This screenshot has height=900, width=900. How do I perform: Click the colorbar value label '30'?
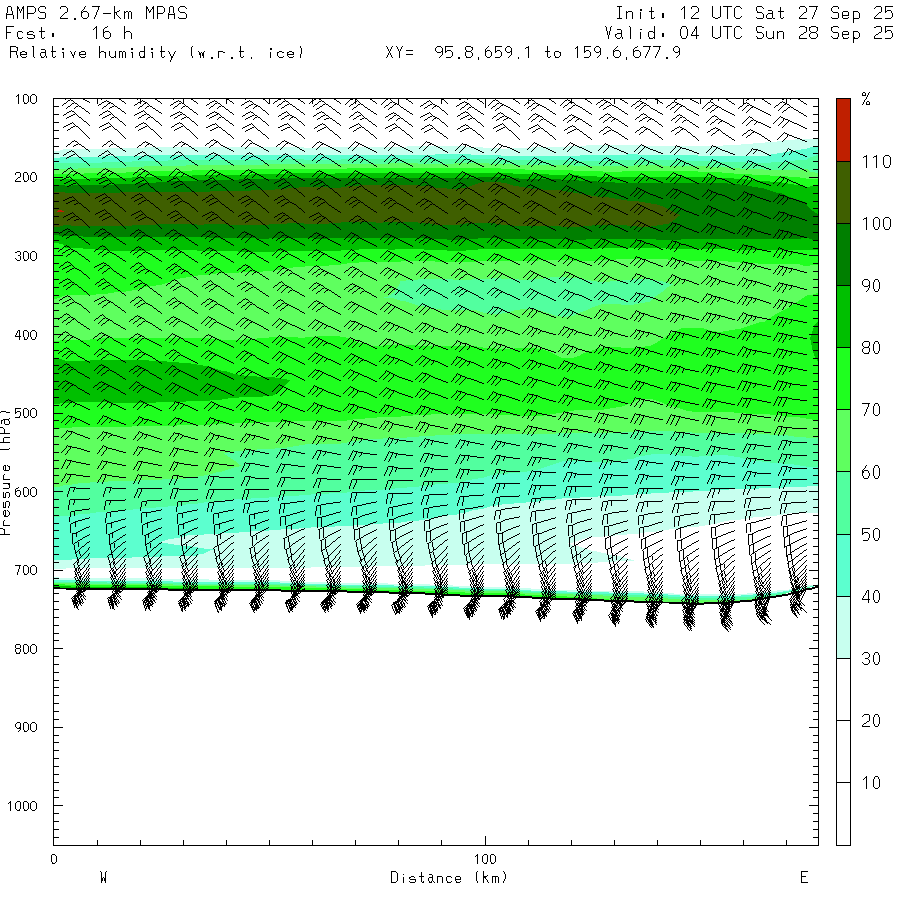coord(871,658)
